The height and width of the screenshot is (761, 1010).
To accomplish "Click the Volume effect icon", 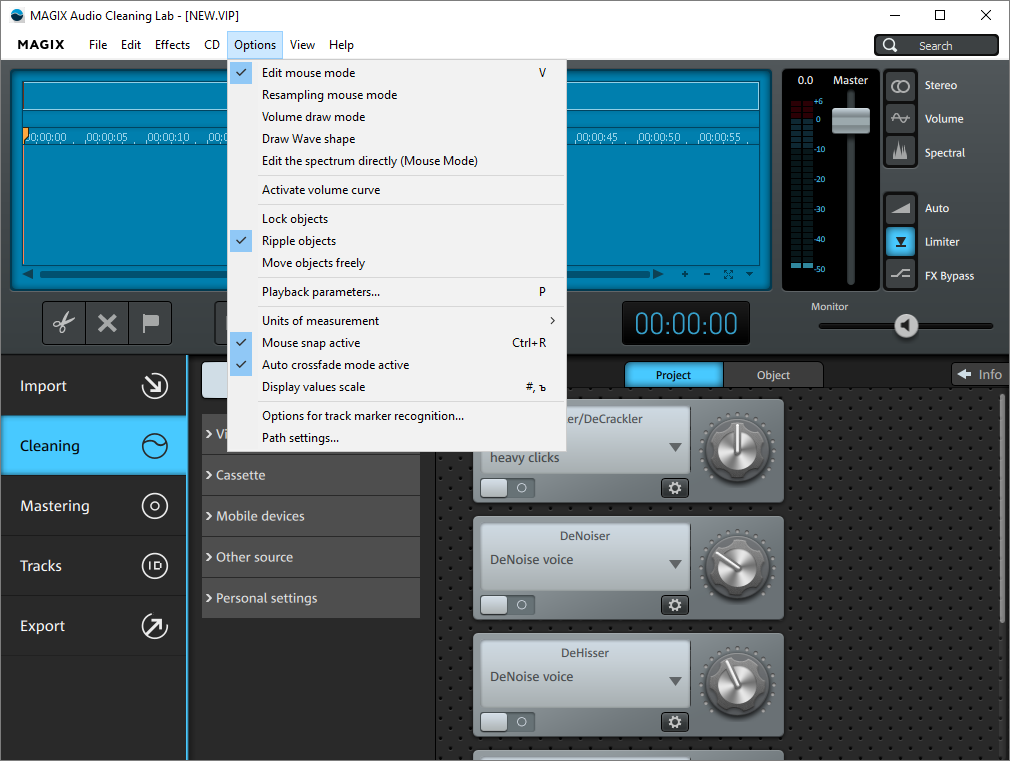I will coord(900,119).
